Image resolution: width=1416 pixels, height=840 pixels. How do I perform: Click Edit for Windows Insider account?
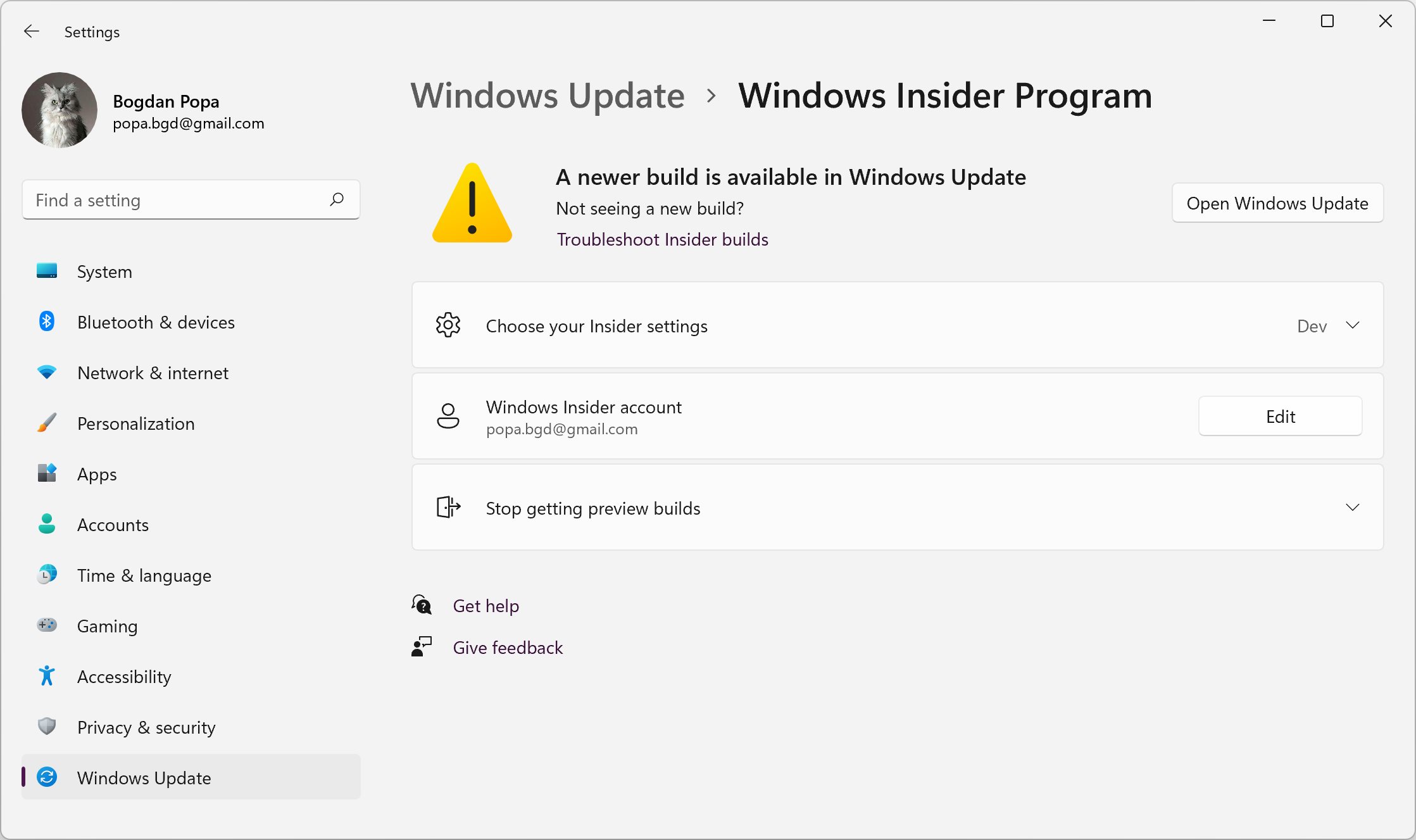click(x=1280, y=417)
